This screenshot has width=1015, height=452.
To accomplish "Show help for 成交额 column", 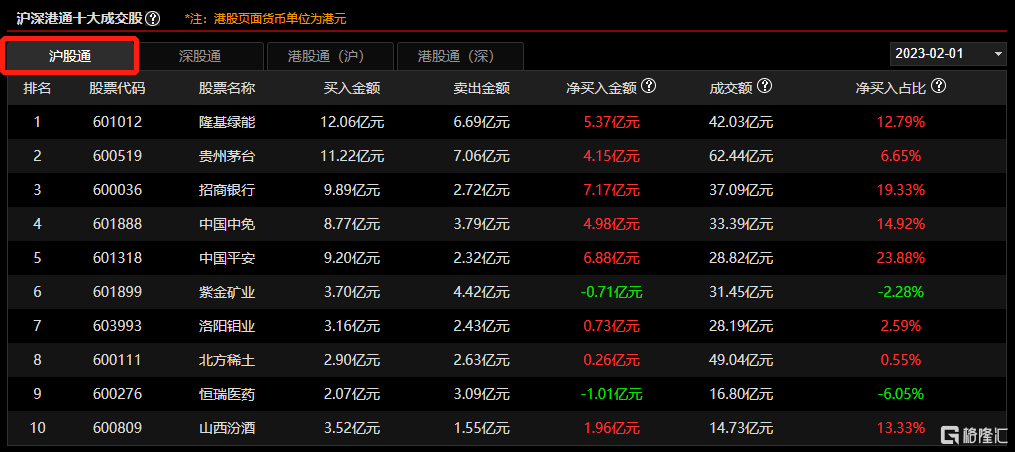I will pos(764,87).
